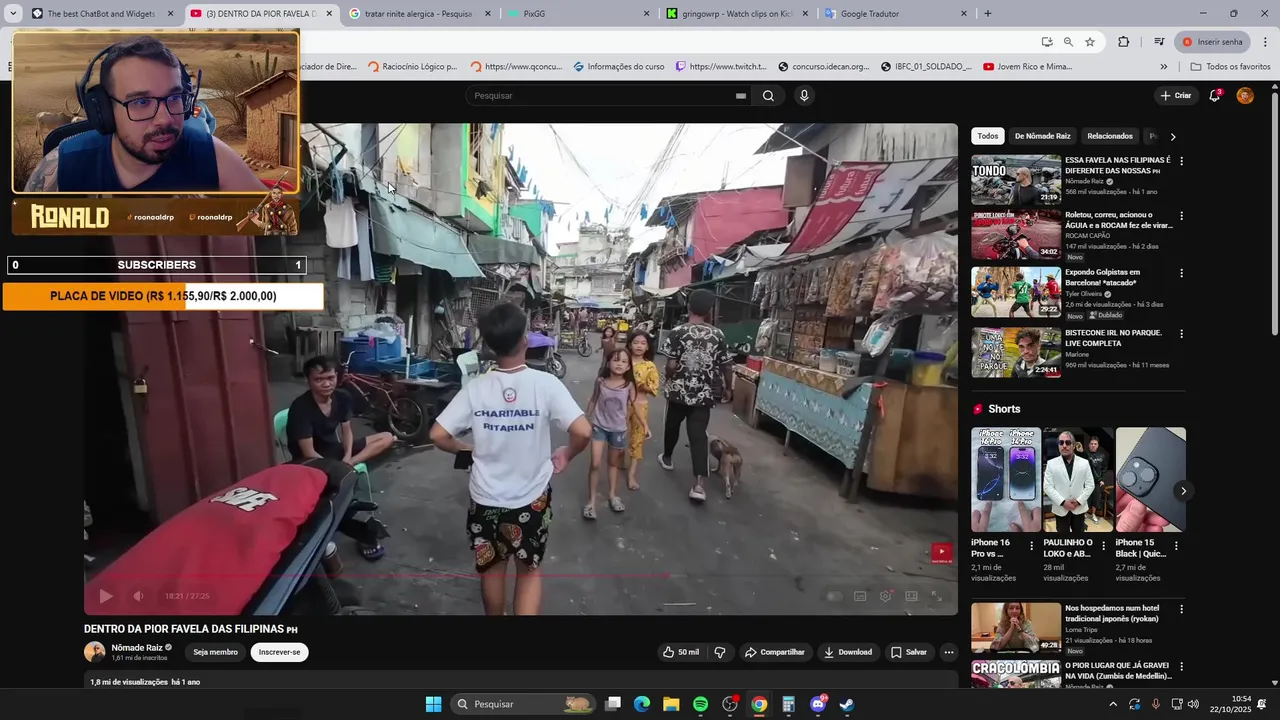Play the YouTube video
Screen dimensions: 1280x720
point(106,596)
